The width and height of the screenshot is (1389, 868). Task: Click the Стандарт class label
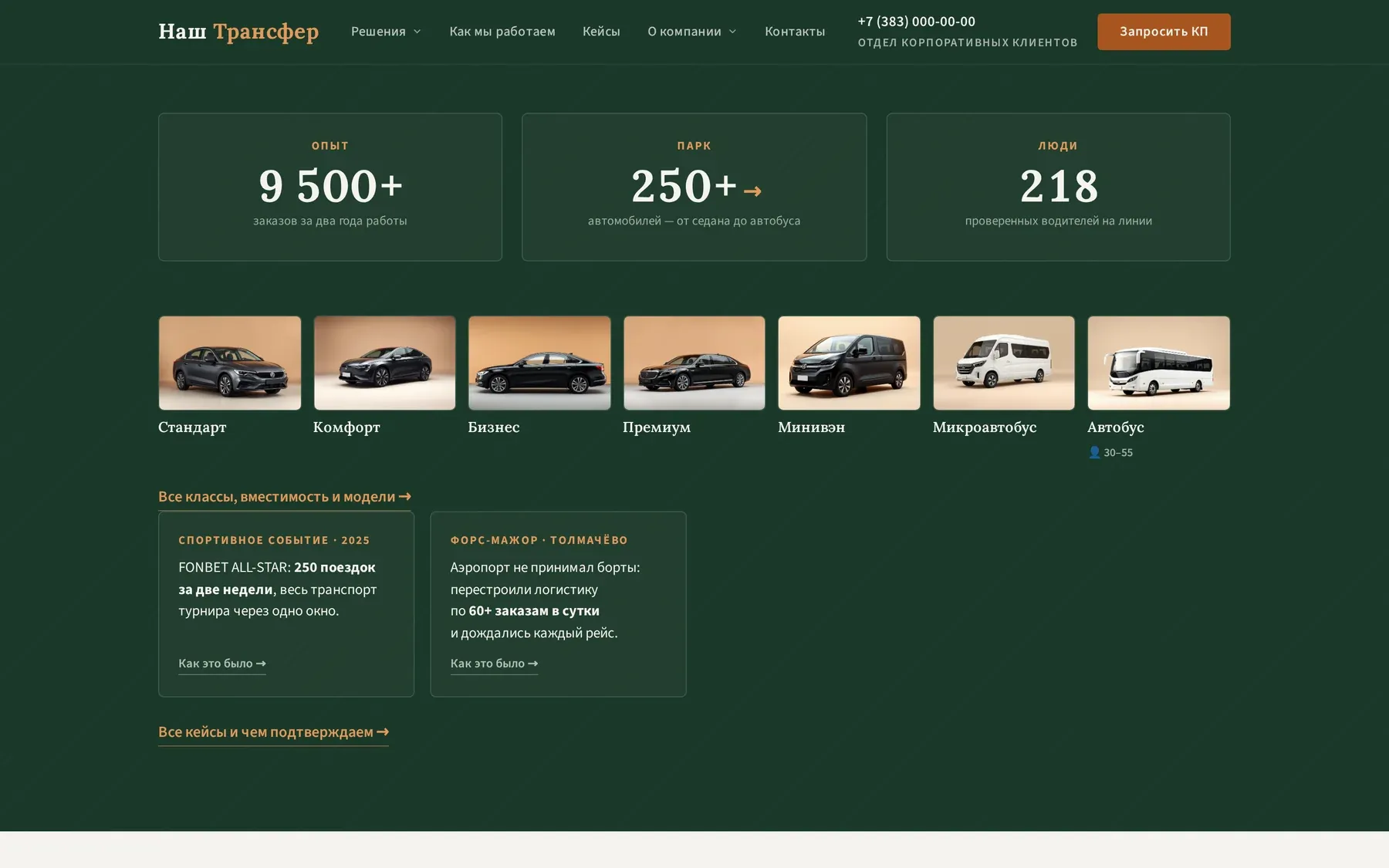click(x=192, y=427)
